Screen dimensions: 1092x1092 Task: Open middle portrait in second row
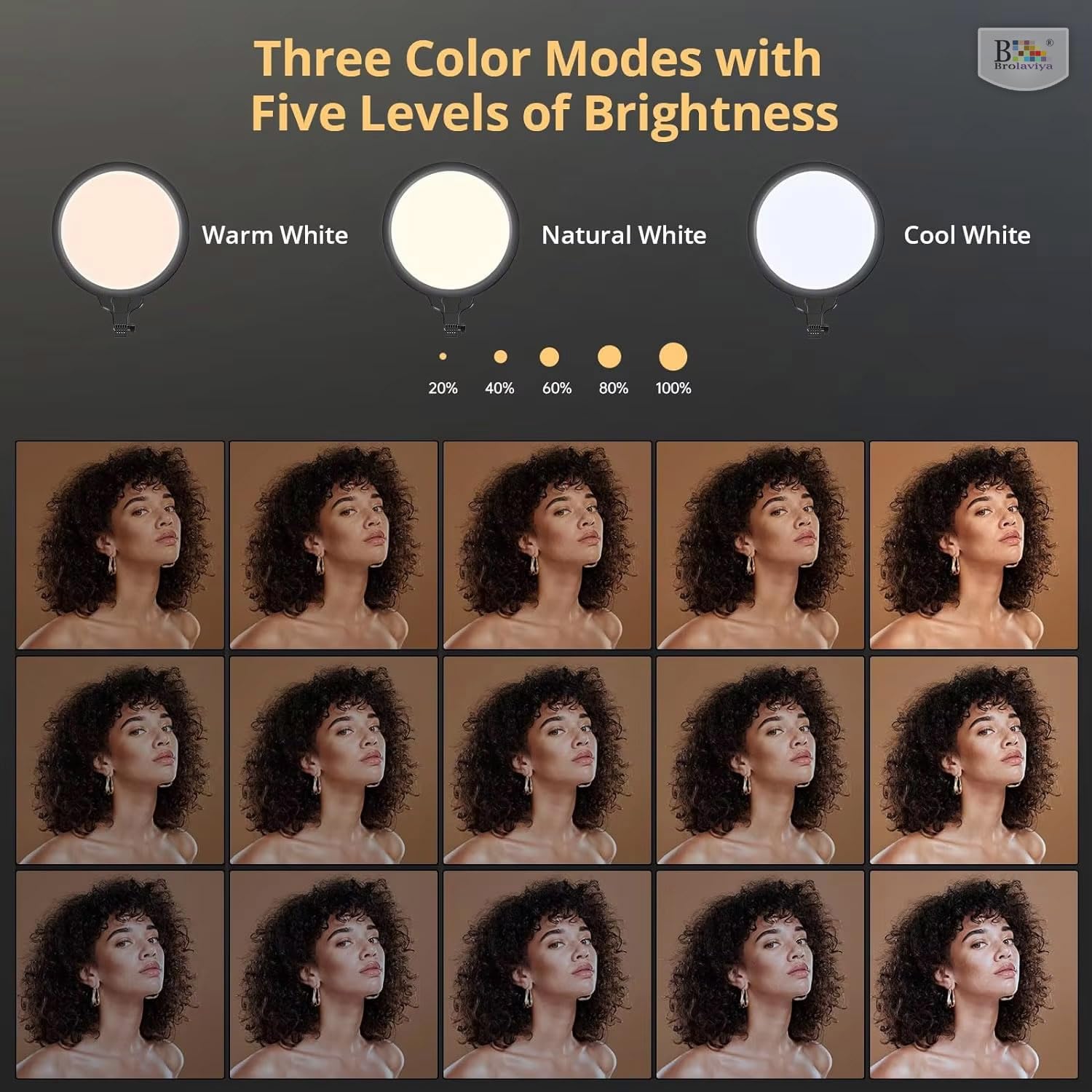(x=547, y=760)
